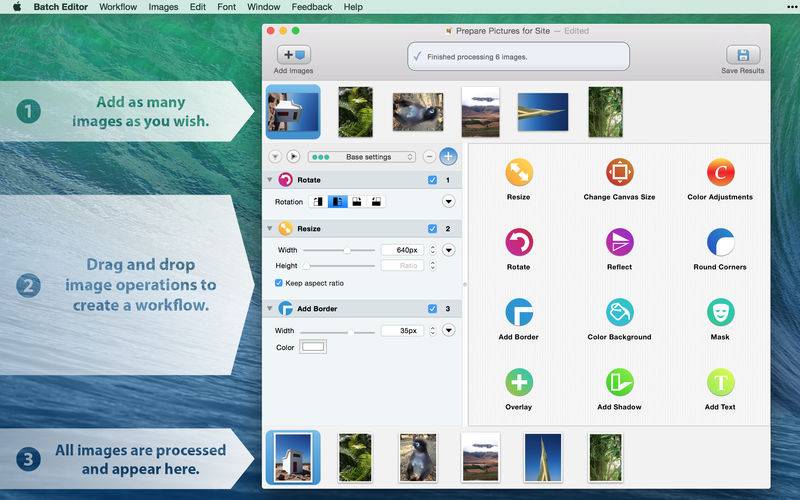Image resolution: width=800 pixels, height=500 pixels.
Task: Click the Save Results toolbar button
Action: point(743,55)
